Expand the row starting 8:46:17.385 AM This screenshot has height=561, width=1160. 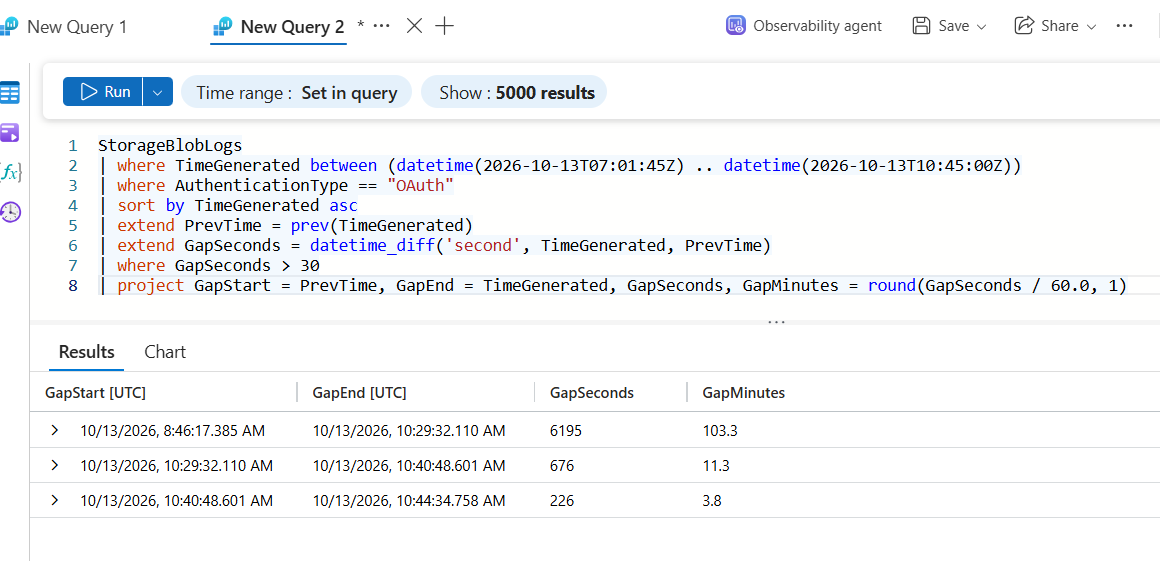tap(54, 430)
